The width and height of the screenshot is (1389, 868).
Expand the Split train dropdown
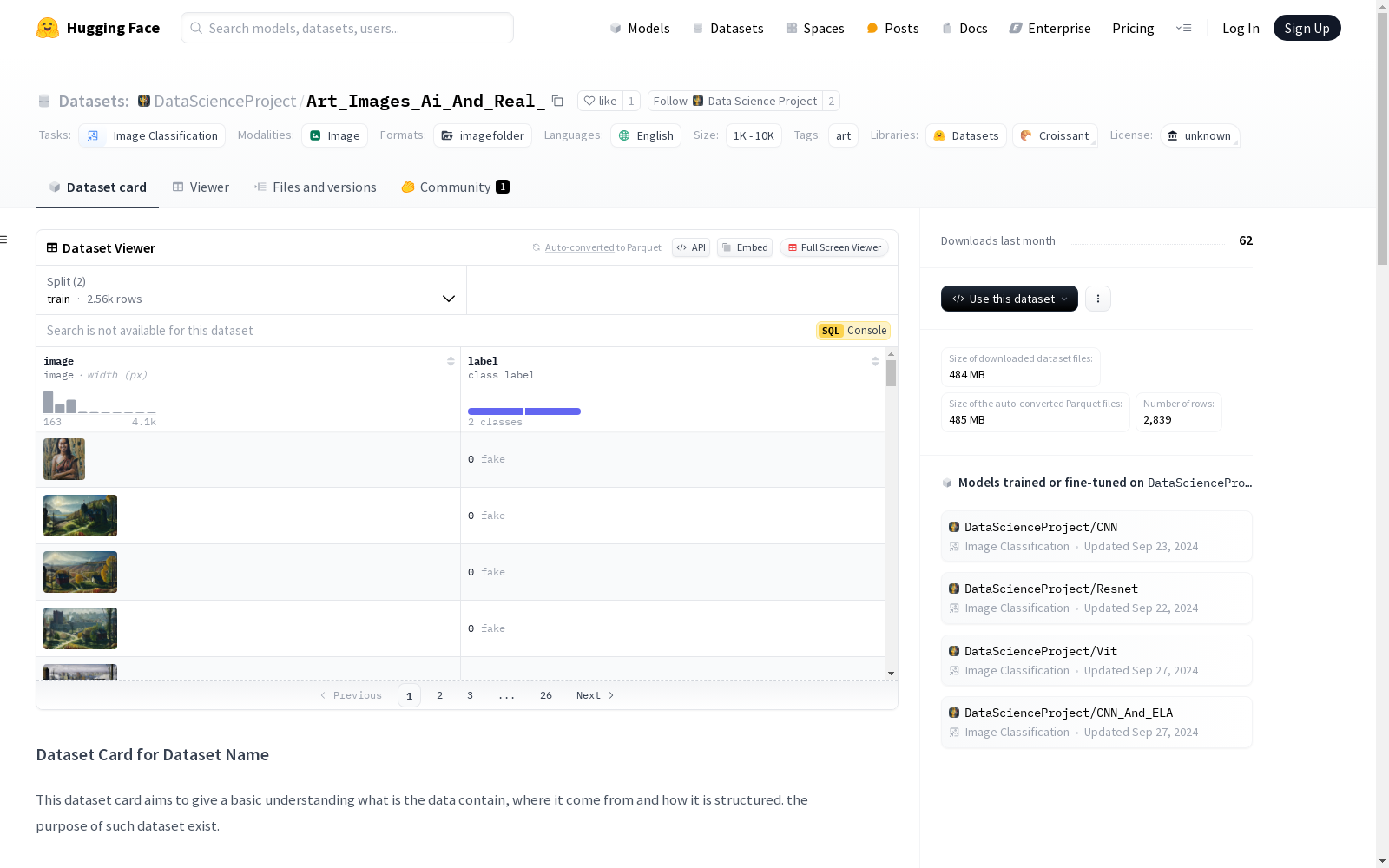(252, 290)
